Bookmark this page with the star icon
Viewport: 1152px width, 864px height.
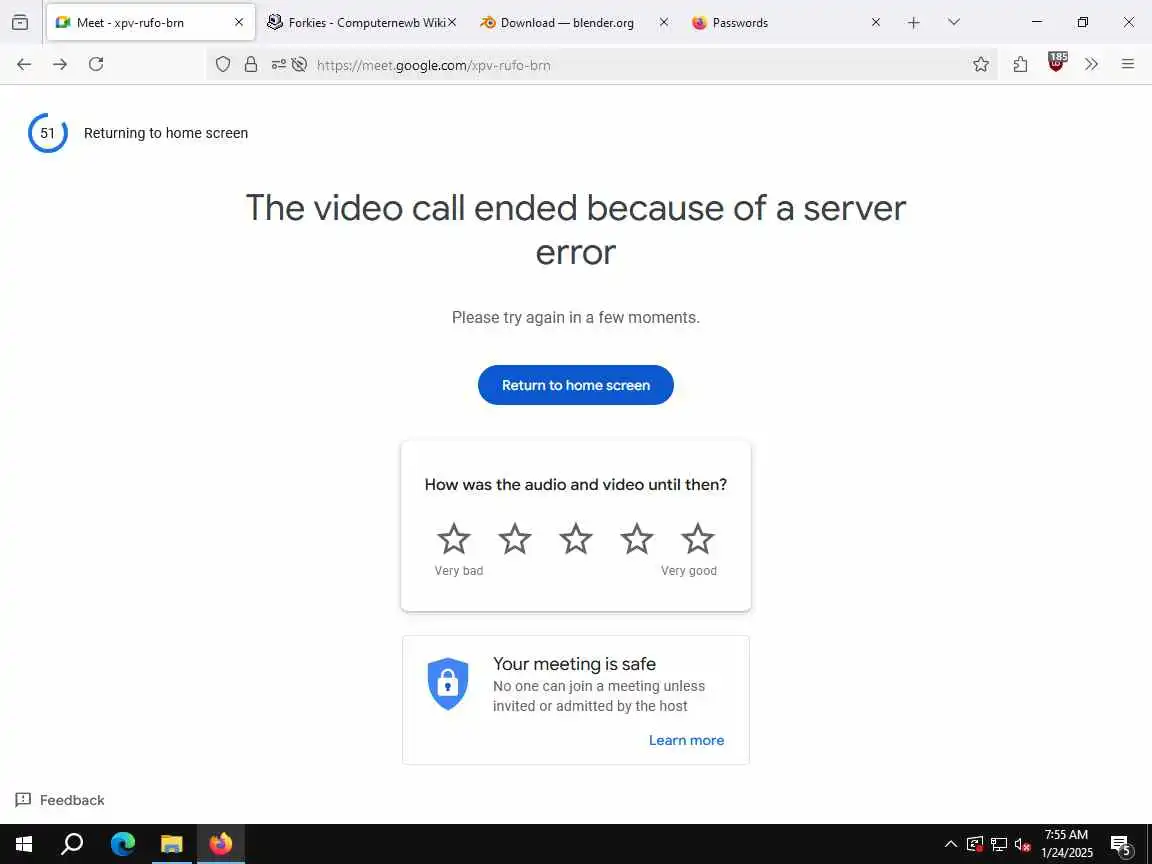pyautogui.click(x=981, y=65)
